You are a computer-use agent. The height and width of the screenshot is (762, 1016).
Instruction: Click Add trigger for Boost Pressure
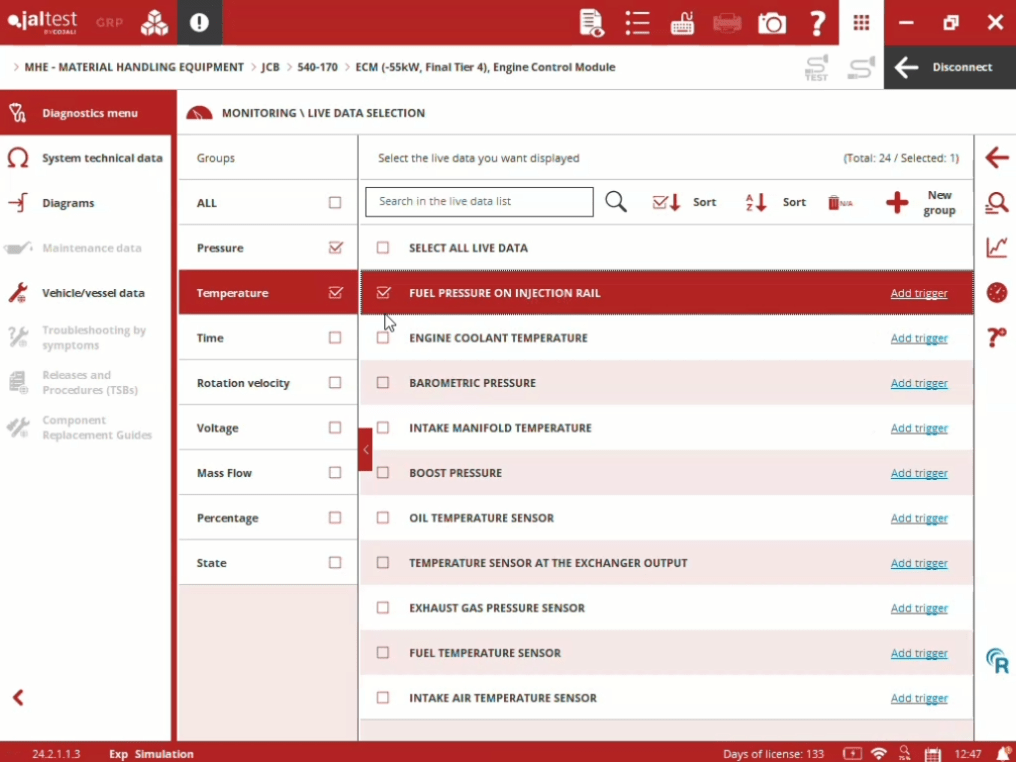(x=918, y=473)
